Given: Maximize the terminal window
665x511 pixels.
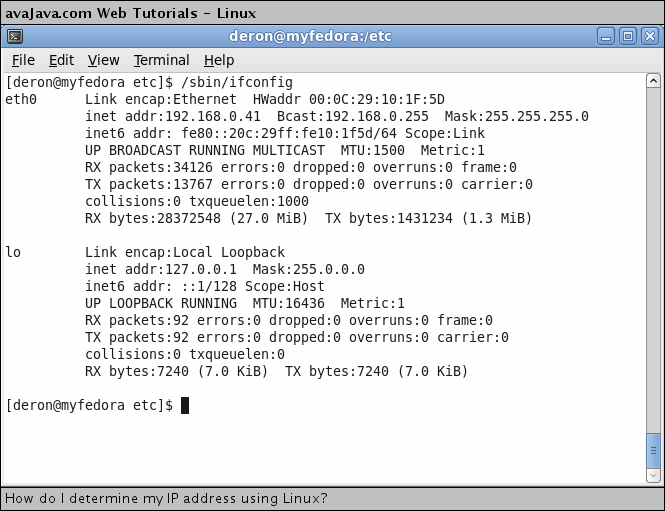Looking at the screenshot, I should tap(628, 36).
